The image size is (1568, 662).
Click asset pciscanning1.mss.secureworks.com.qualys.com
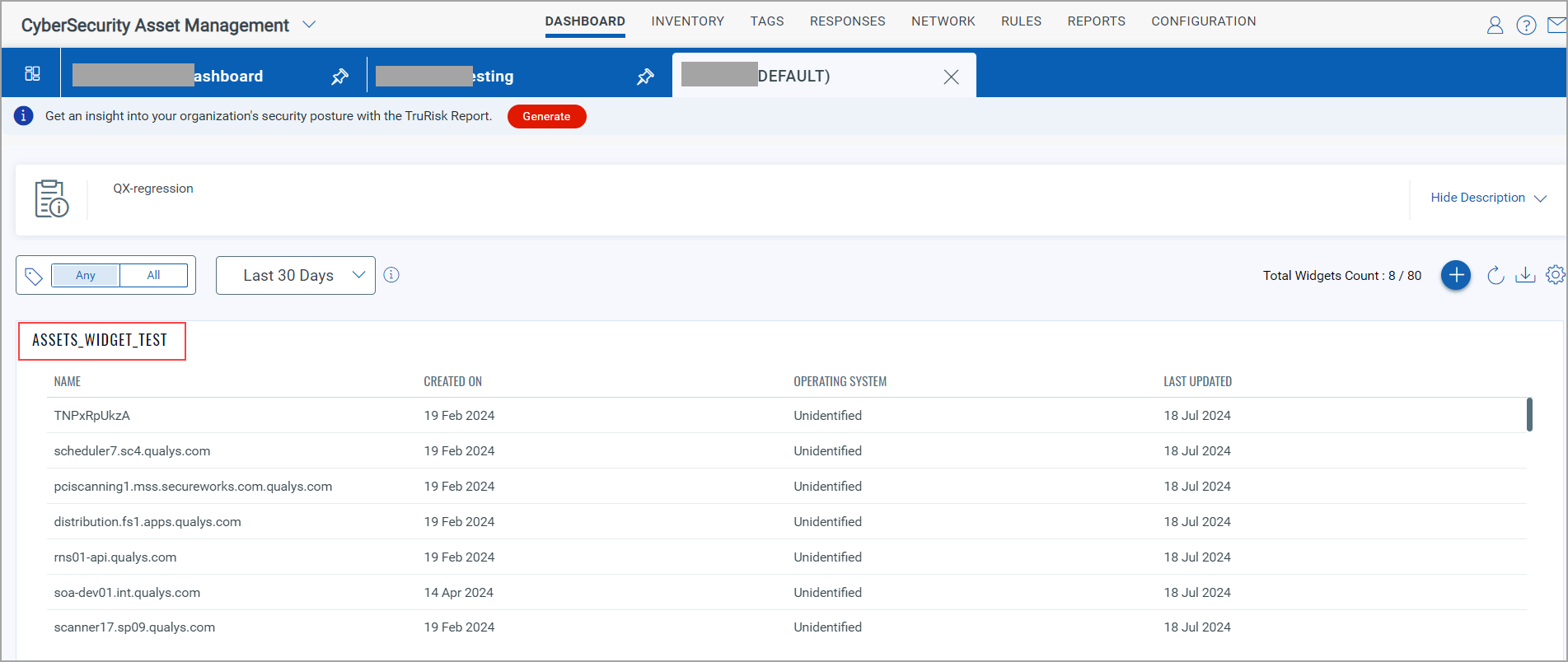pos(193,487)
